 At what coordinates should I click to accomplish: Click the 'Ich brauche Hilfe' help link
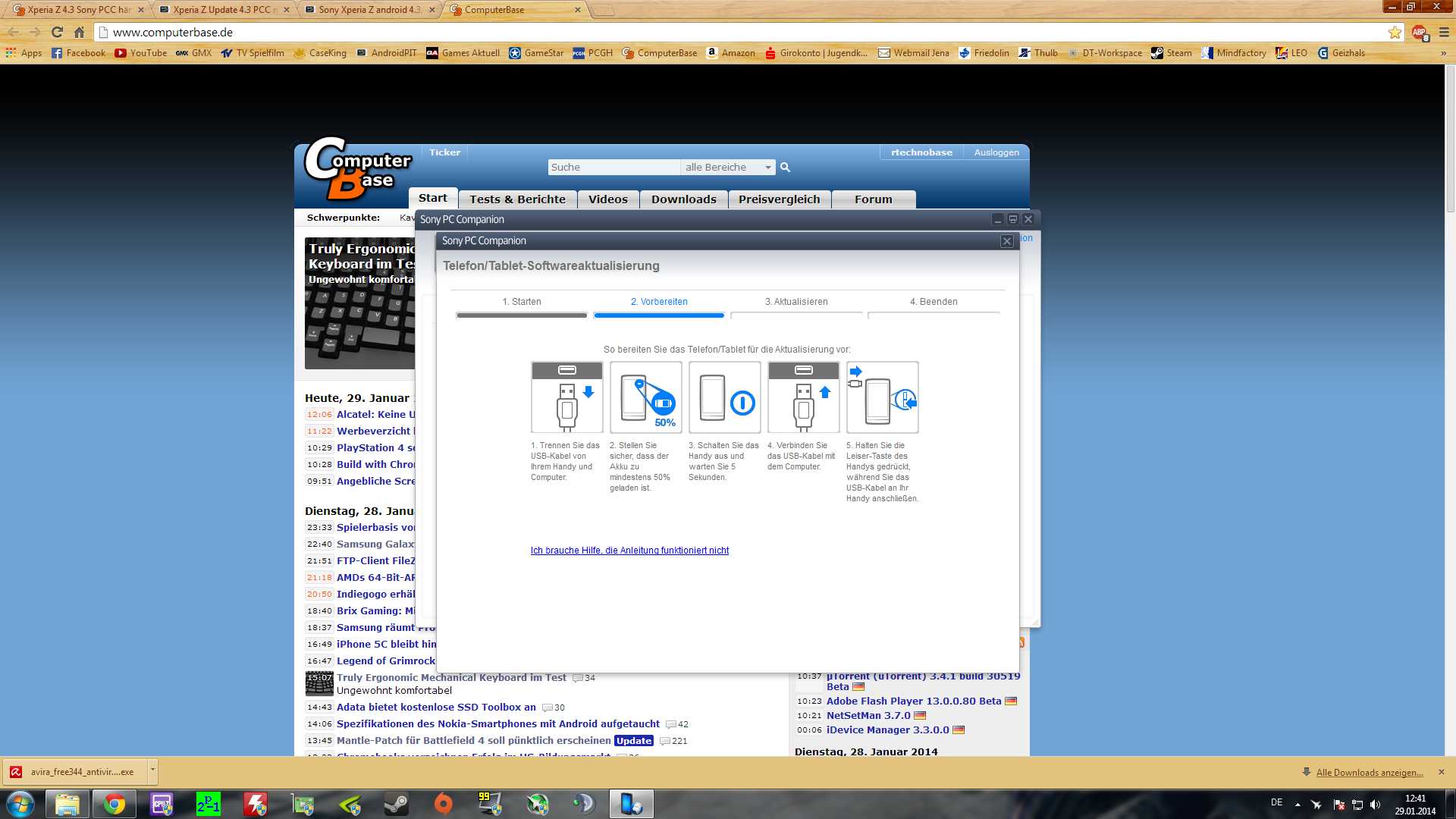pyautogui.click(x=629, y=551)
